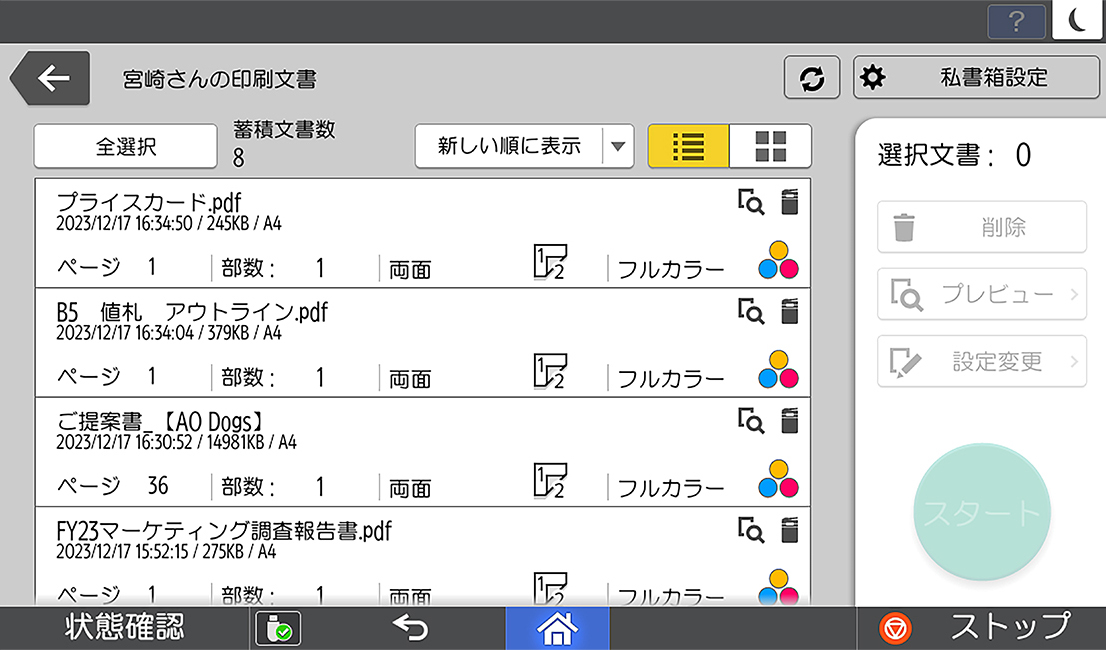Check supply status via the toner icon

pyautogui.click(x=278, y=629)
